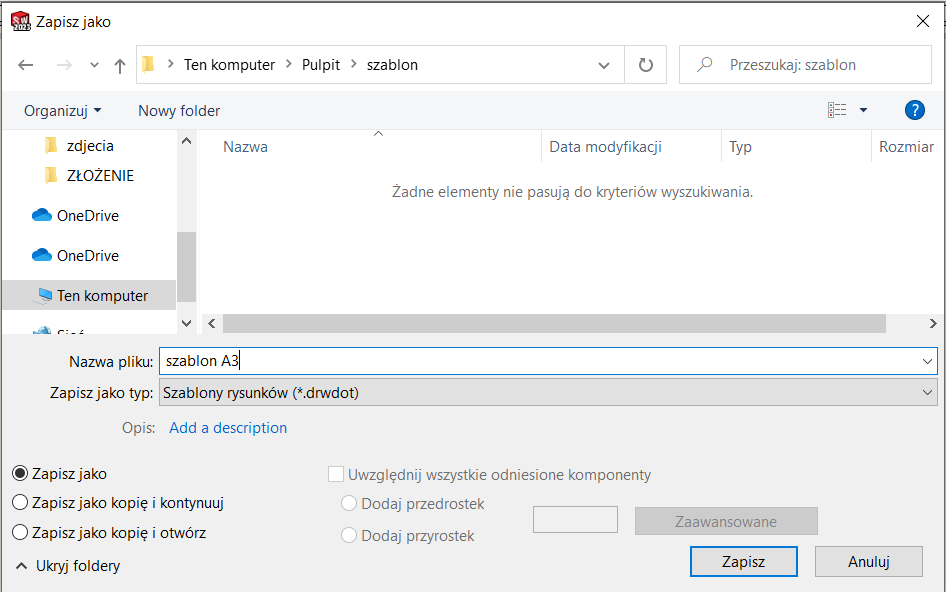Click the 'Add a description' link
This screenshot has height=592, width=946.
[x=228, y=428]
